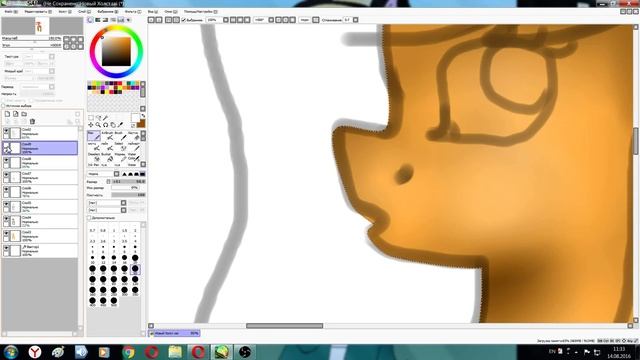Screen dimensions: 640x360
Task: Open the stabilizer value dropdown
Action: [356, 20]
